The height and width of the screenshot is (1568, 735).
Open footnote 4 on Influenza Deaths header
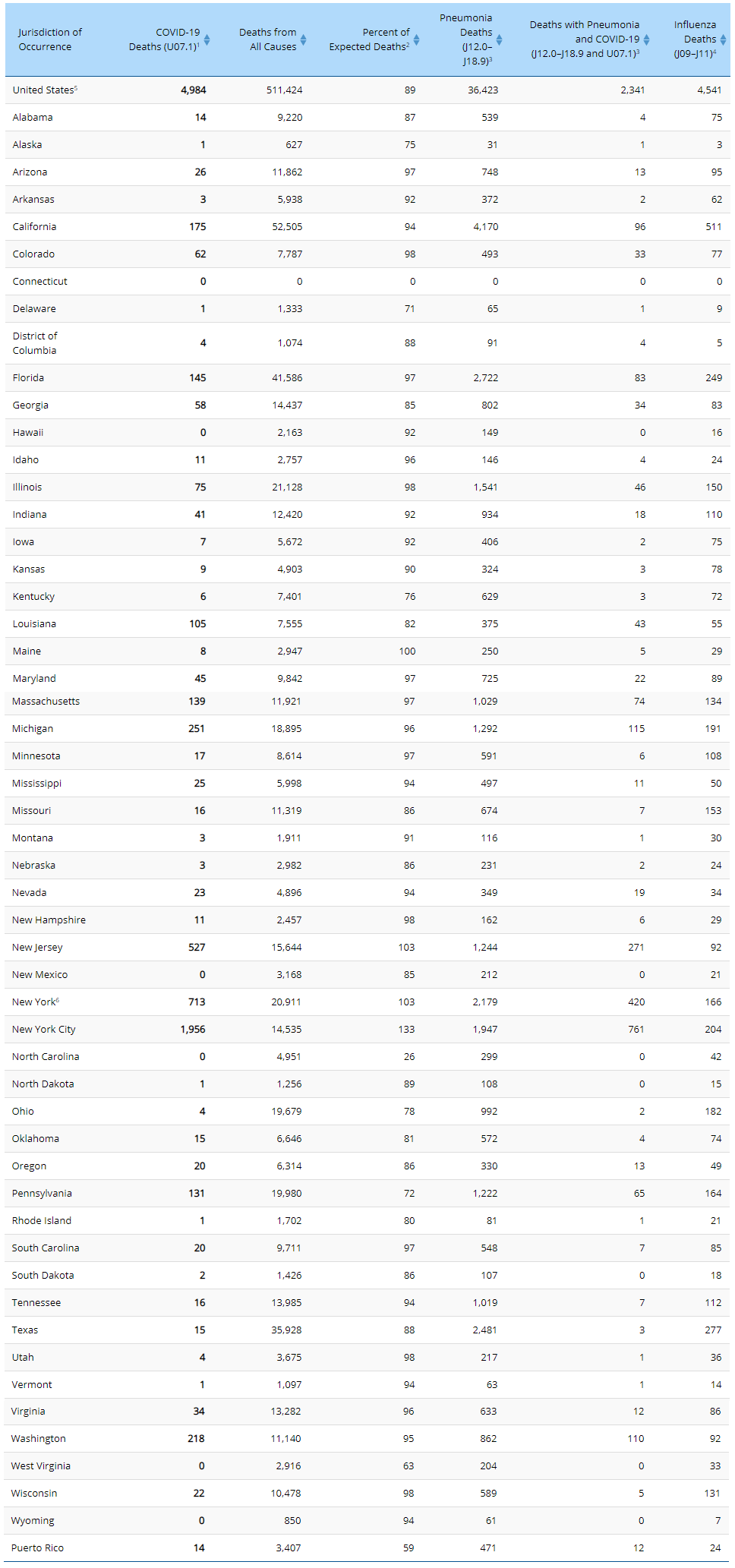(714, 52)
